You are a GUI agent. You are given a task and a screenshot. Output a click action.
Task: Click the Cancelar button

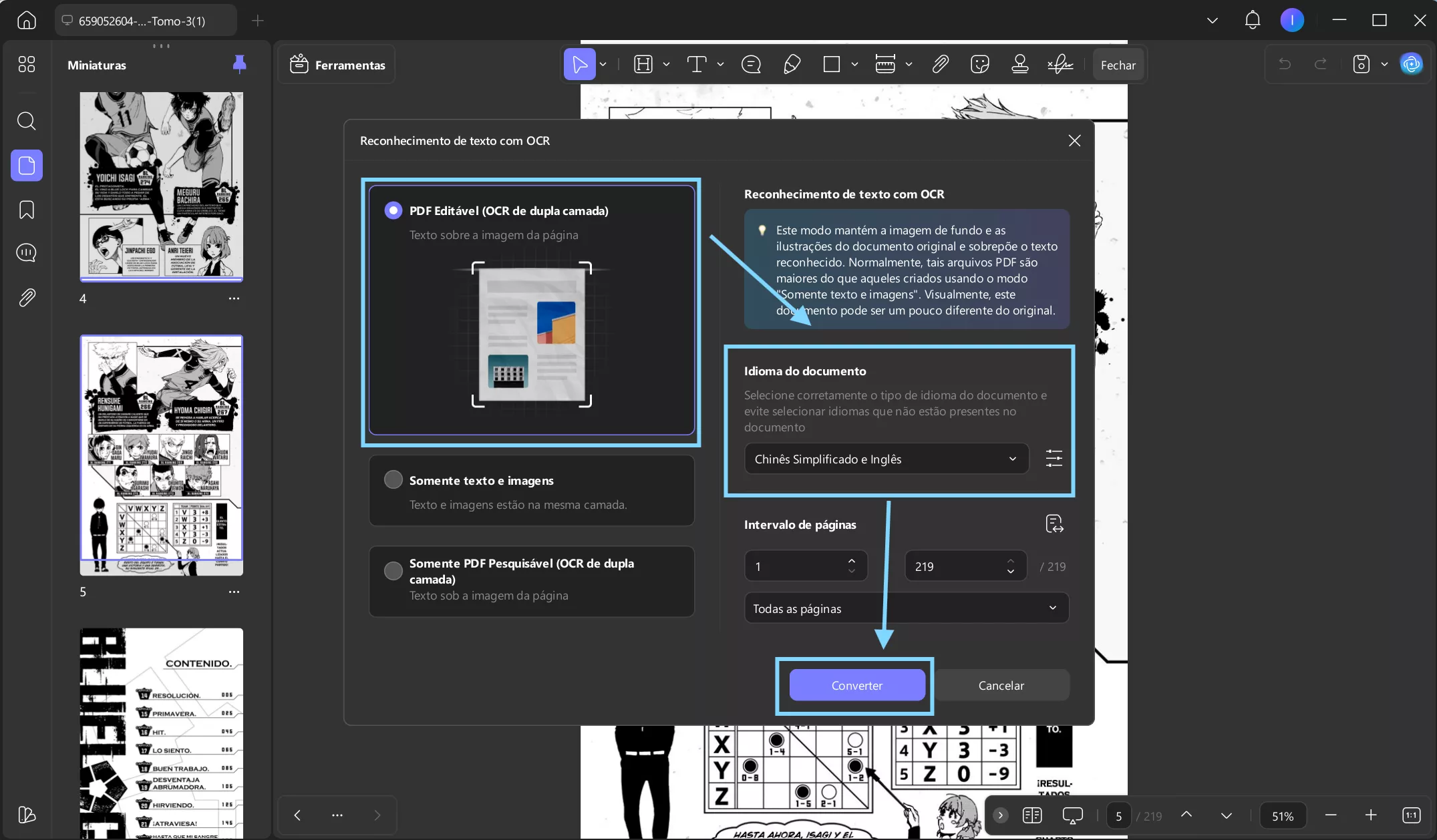[x=1001, y=685]
